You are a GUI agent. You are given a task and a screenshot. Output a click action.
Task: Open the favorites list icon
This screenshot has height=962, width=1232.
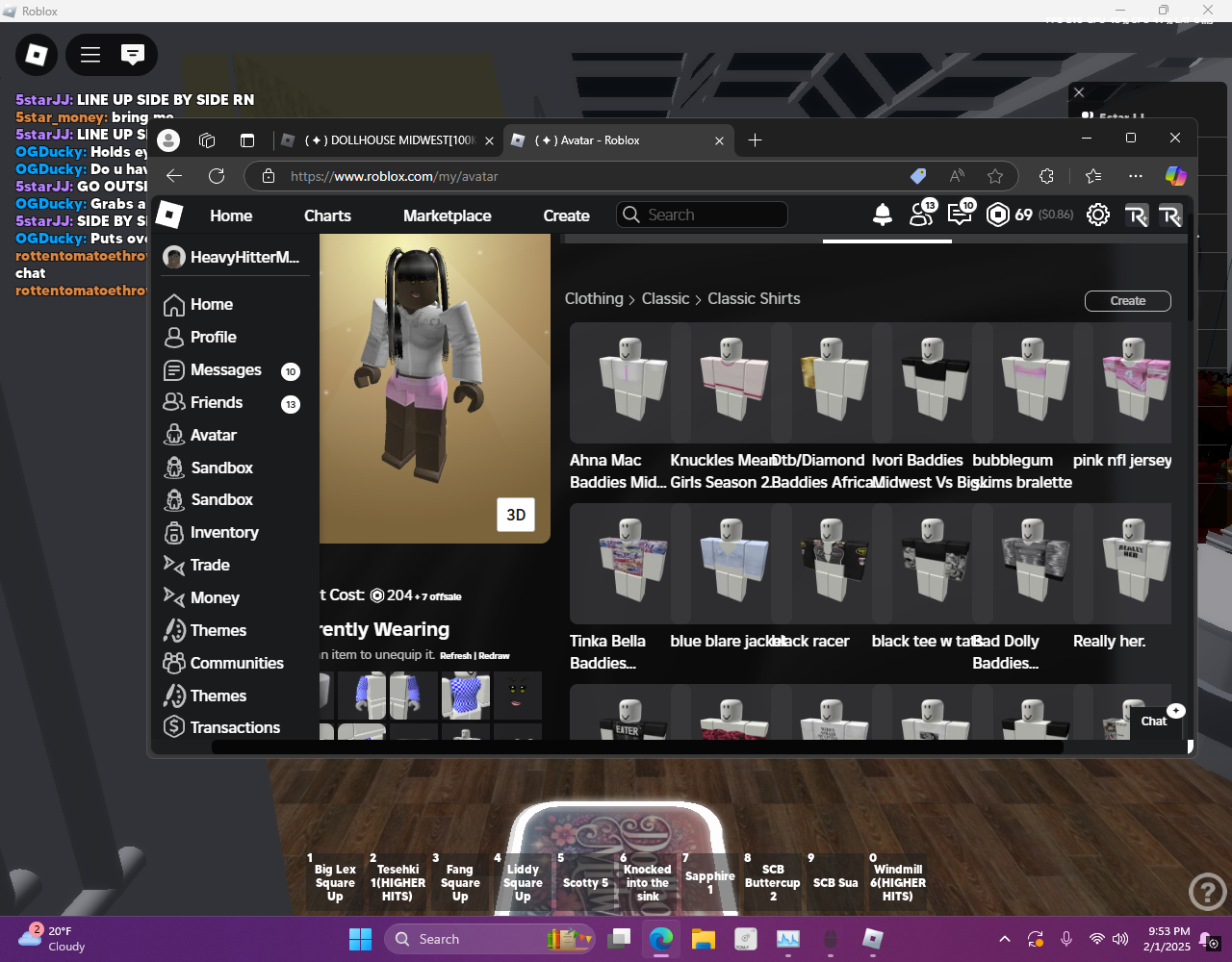1093,176
